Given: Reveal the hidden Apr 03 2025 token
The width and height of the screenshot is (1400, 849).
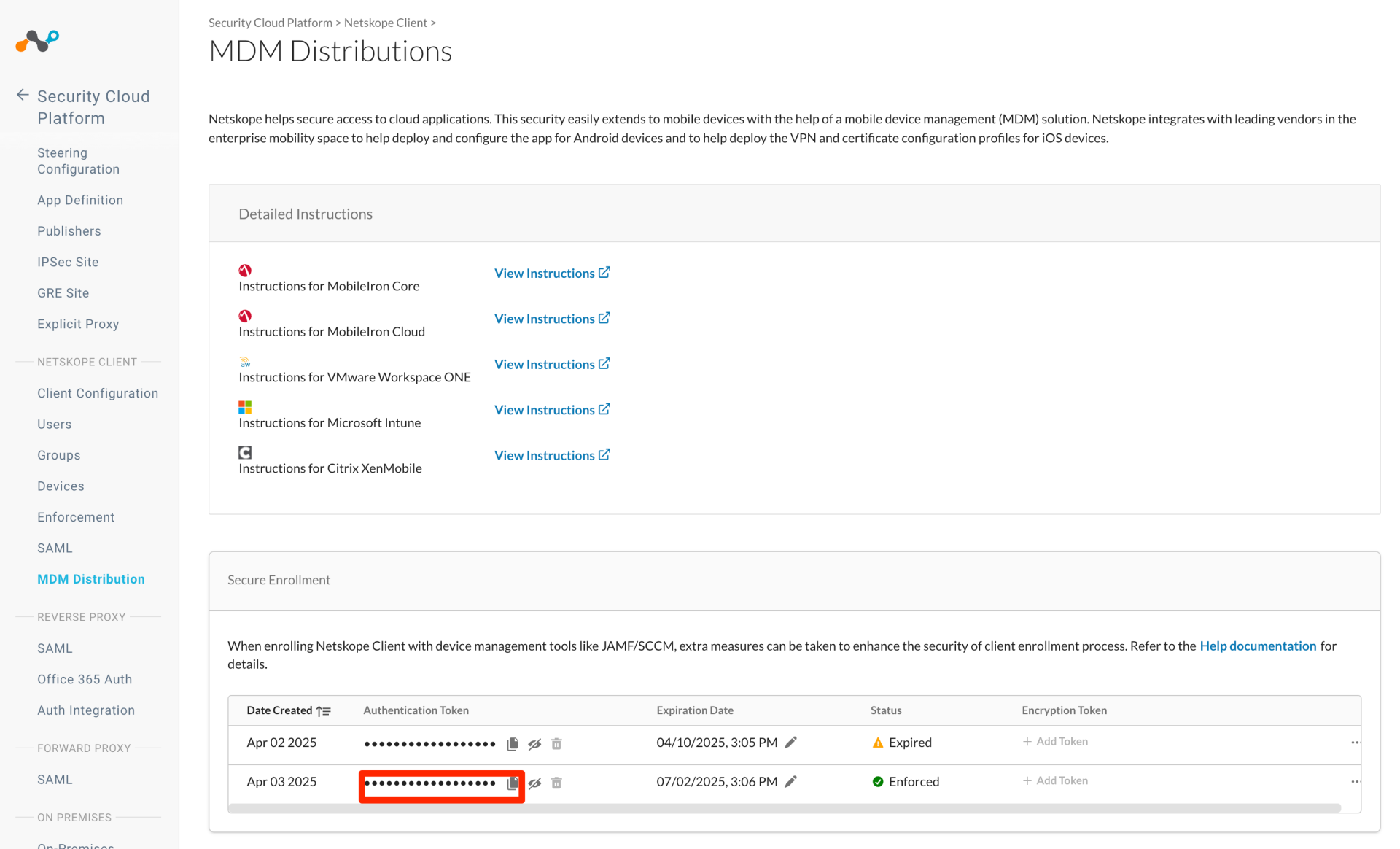Looking at the screenshot, I should click(534, 783).
